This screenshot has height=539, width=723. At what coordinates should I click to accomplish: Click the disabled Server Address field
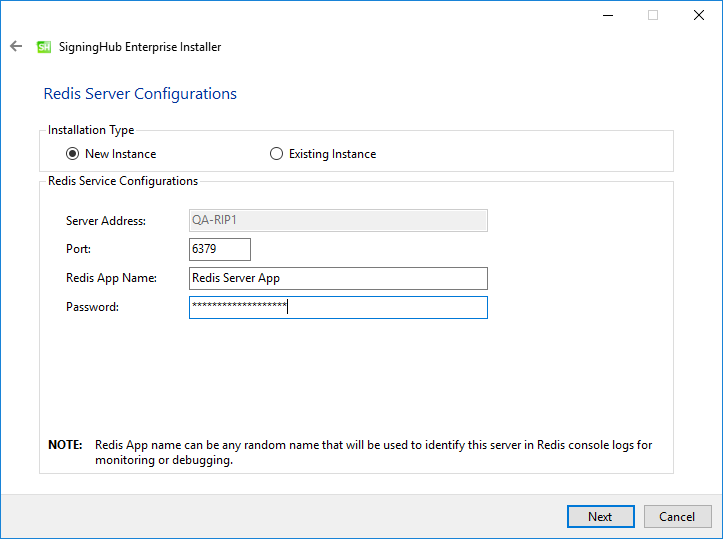click(338, 220)
